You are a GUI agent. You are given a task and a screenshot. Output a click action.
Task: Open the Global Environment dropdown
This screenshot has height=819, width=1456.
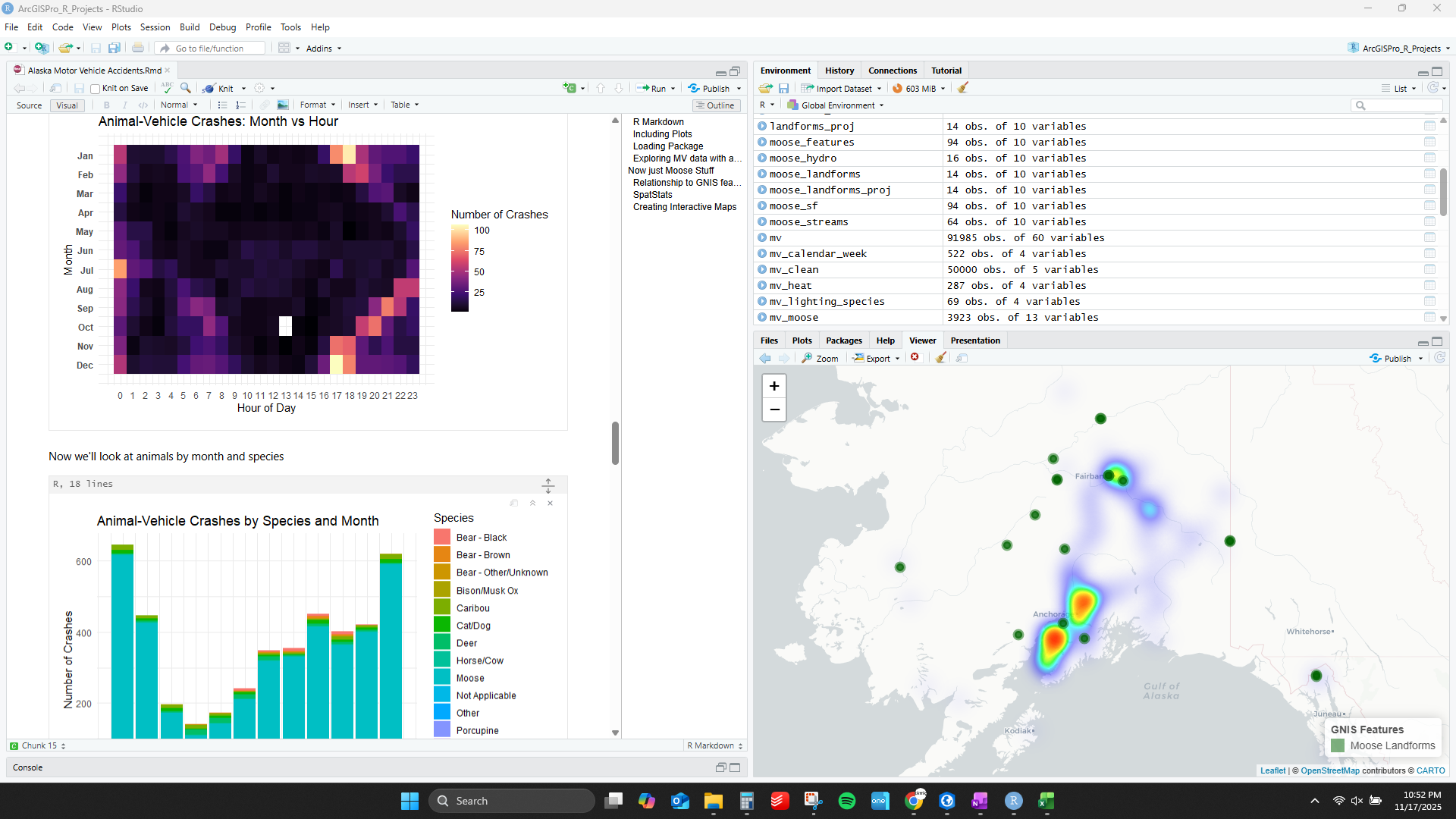[x=836, y=105]
